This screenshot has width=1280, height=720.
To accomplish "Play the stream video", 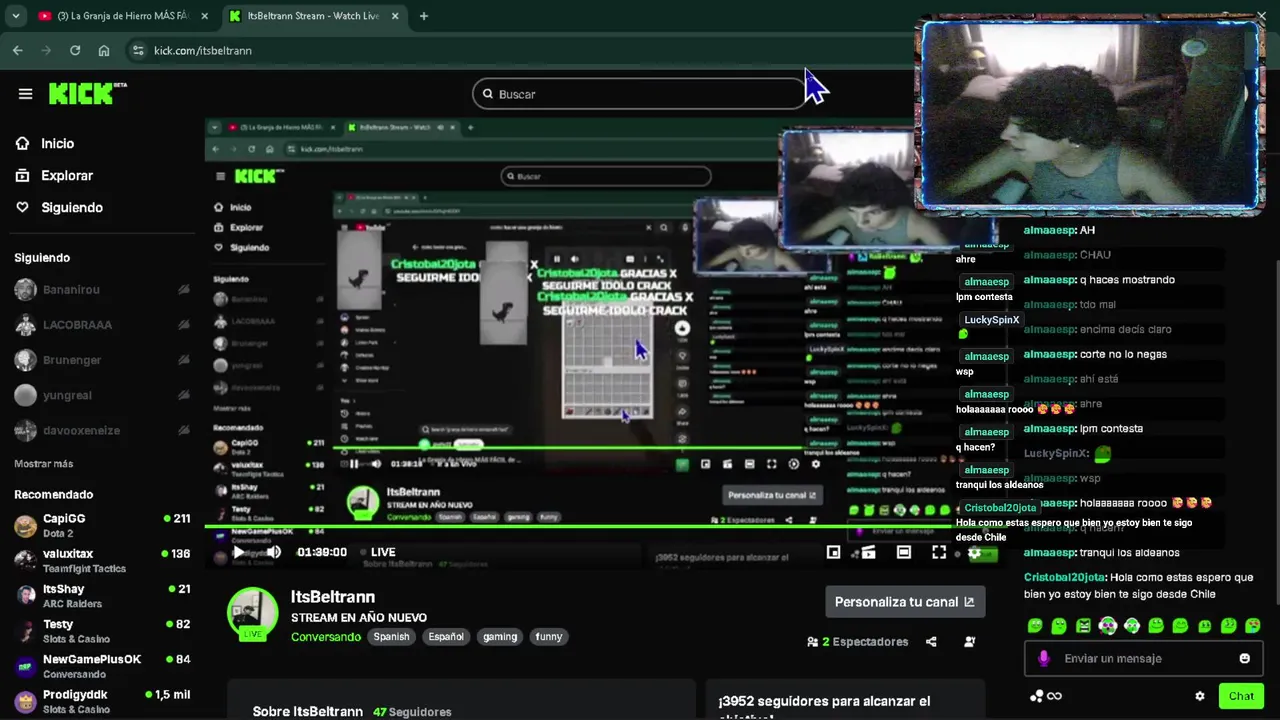I will pos(238,552).
